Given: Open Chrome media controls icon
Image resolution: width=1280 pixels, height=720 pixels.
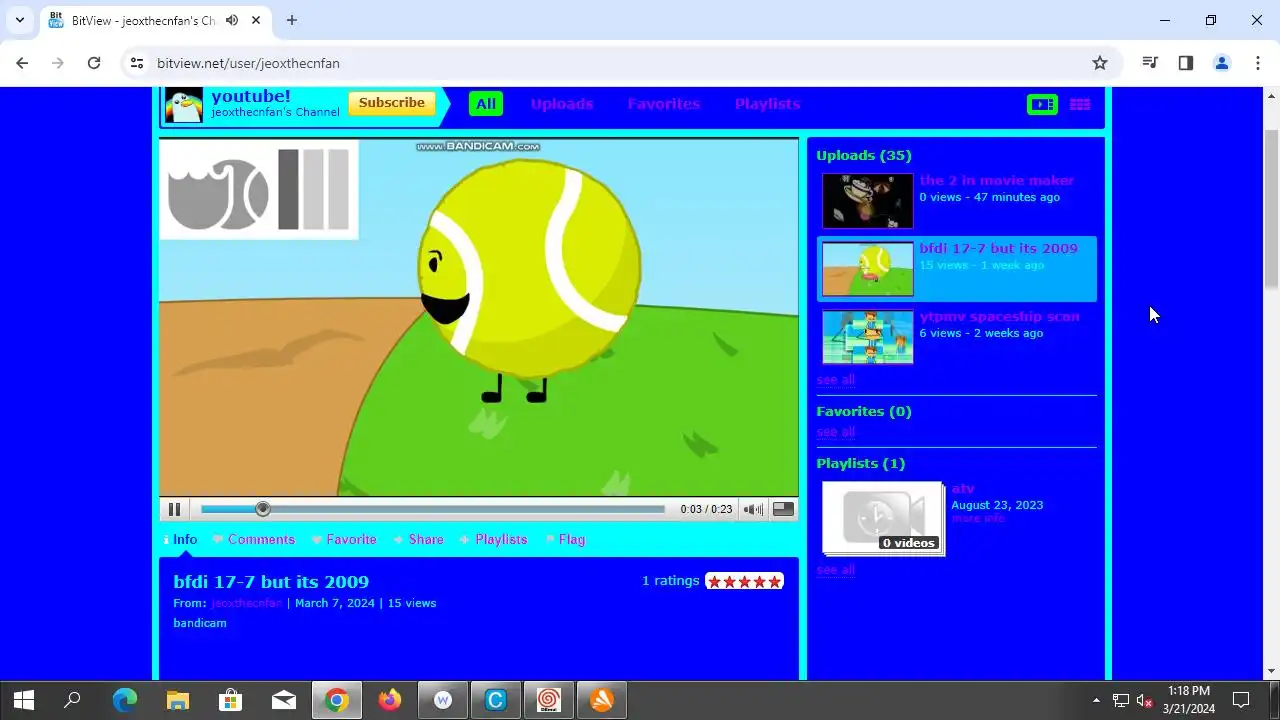Looking at the screenshot, I should 1150,63.
